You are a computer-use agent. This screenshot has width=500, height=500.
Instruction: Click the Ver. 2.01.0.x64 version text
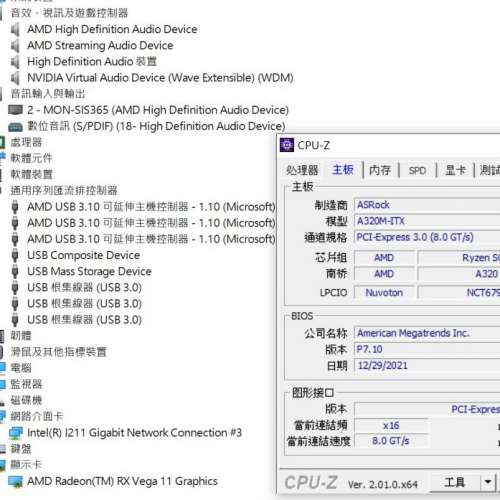pos(383,484)
